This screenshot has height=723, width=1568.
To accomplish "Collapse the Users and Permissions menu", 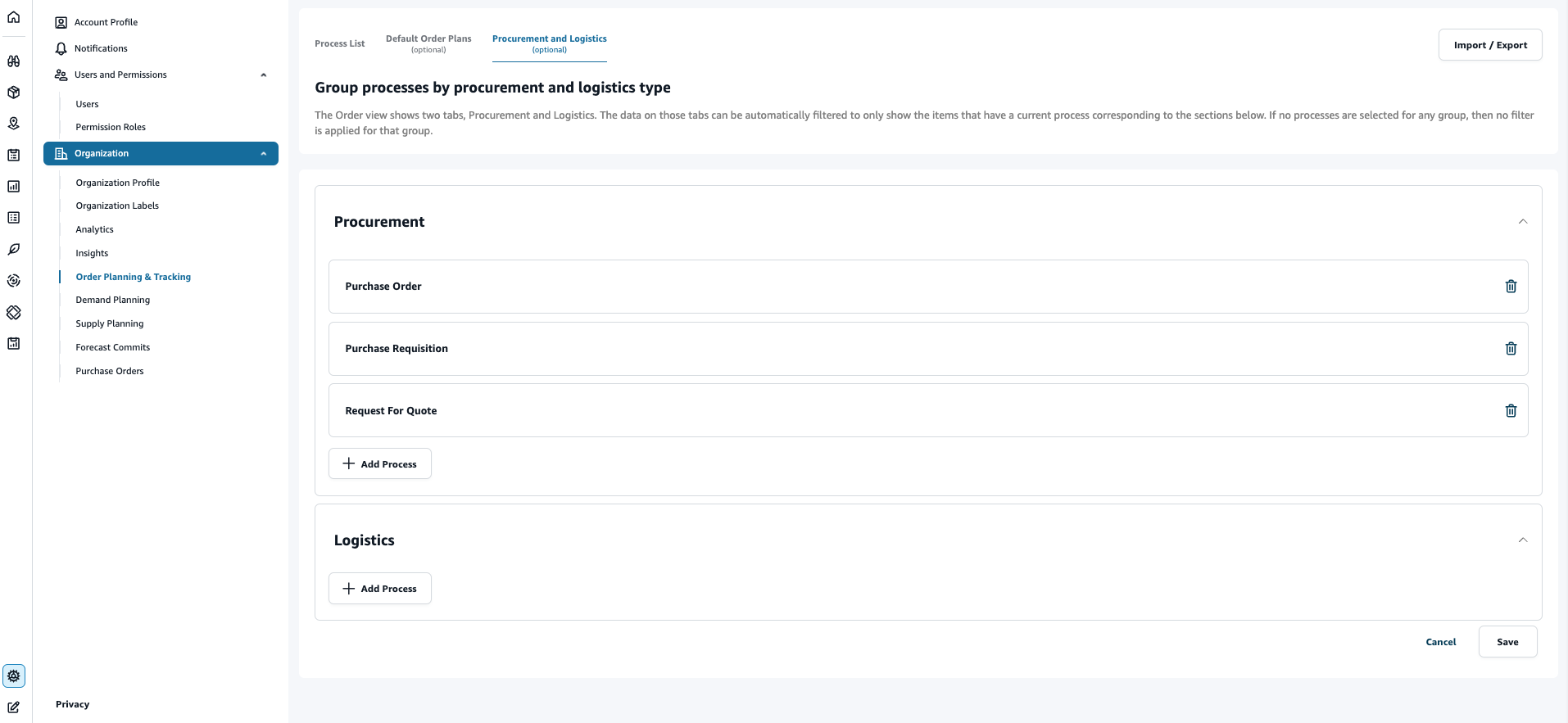I will (x=263, y=75).
